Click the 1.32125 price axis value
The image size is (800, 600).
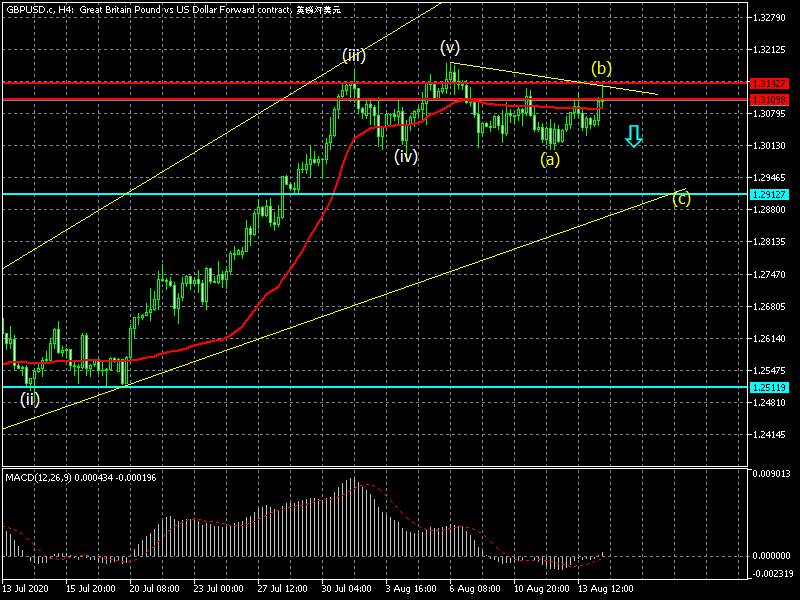click(x=769, y=50)
